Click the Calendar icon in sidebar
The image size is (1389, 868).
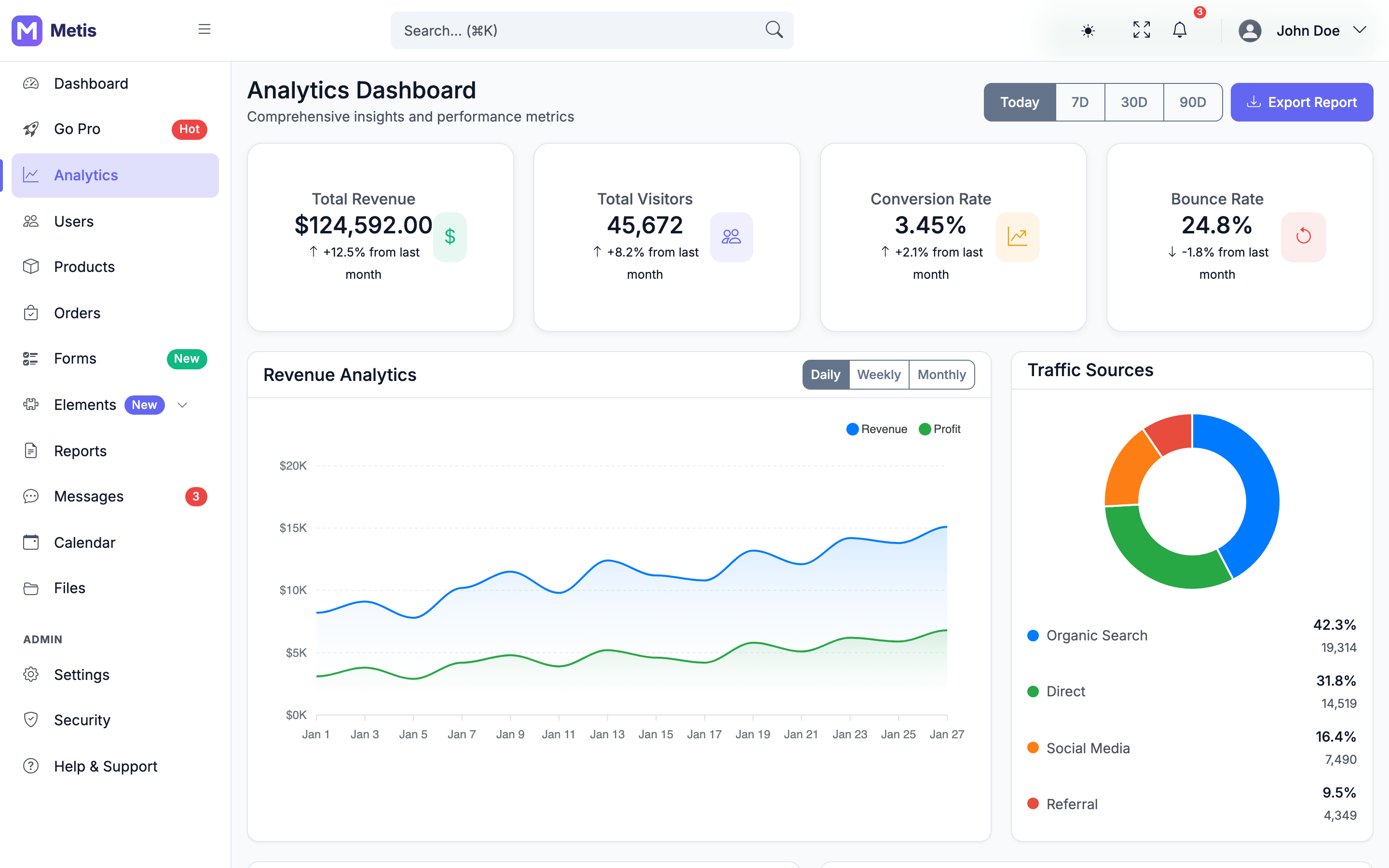(x=31, y=542)
